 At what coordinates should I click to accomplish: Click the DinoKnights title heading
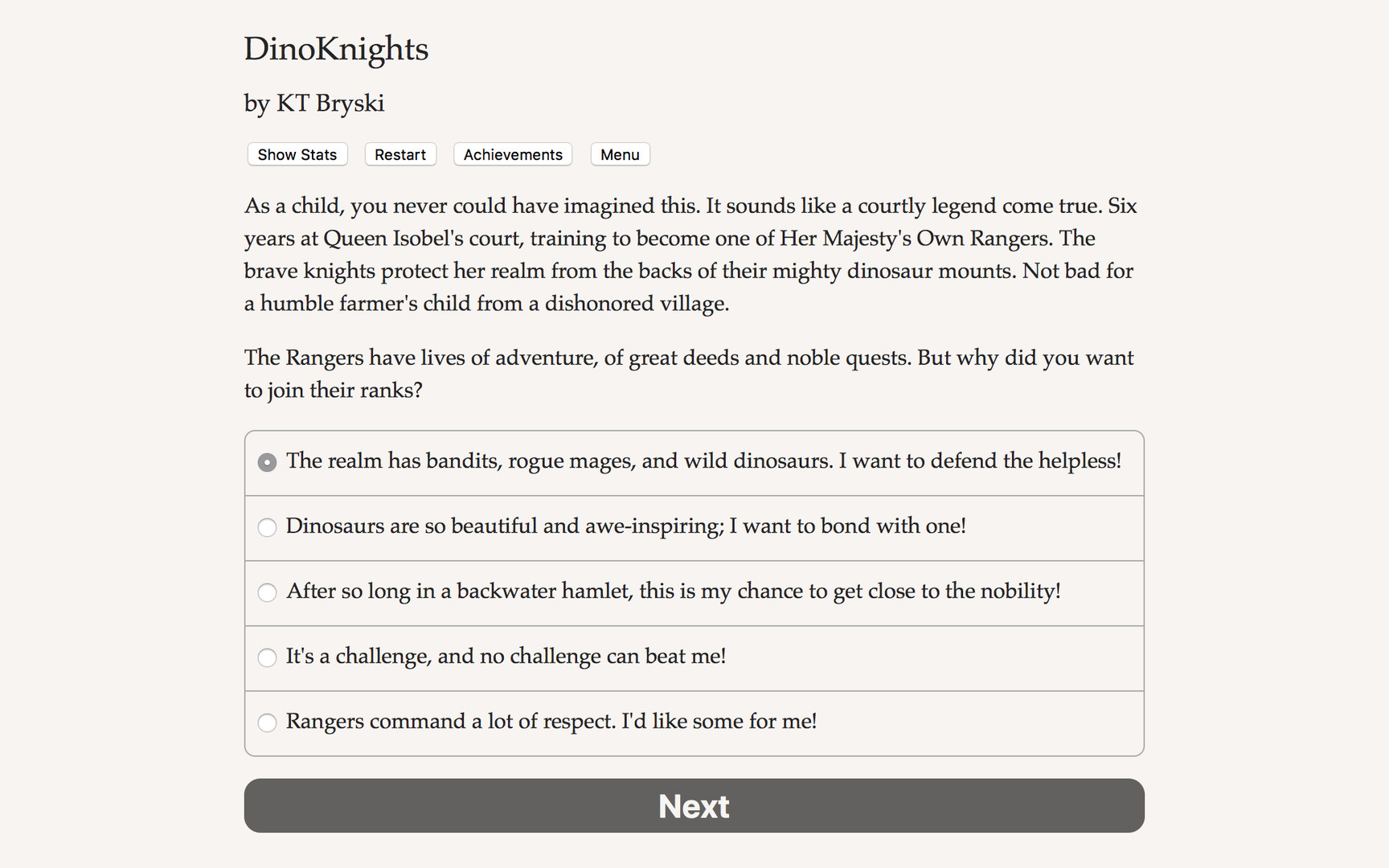(x=336, y=50)
